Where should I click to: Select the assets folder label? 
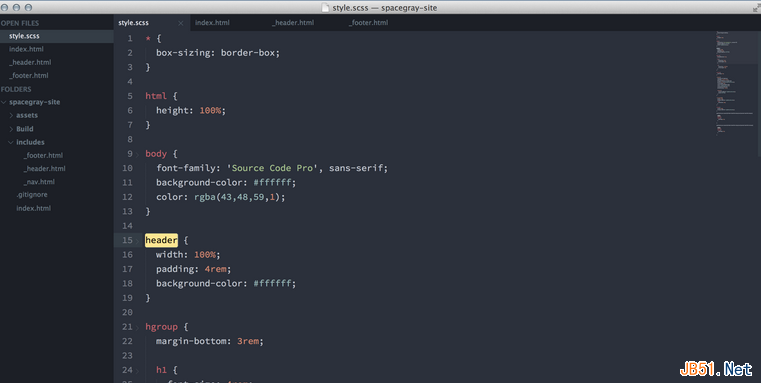point(27,116)
